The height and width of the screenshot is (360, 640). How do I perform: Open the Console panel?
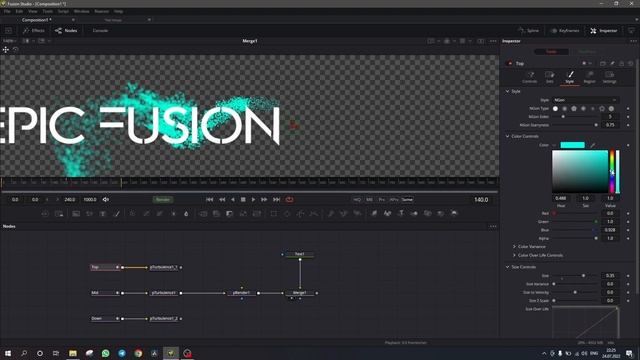coord(100,31)
